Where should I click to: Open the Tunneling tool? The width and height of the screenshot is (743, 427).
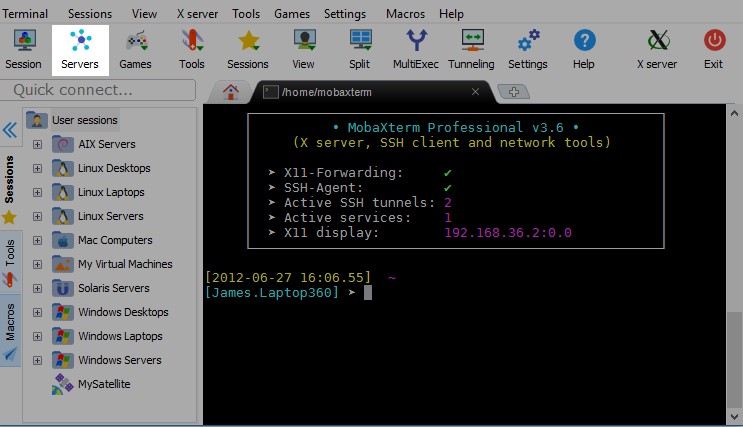[471, 50]
